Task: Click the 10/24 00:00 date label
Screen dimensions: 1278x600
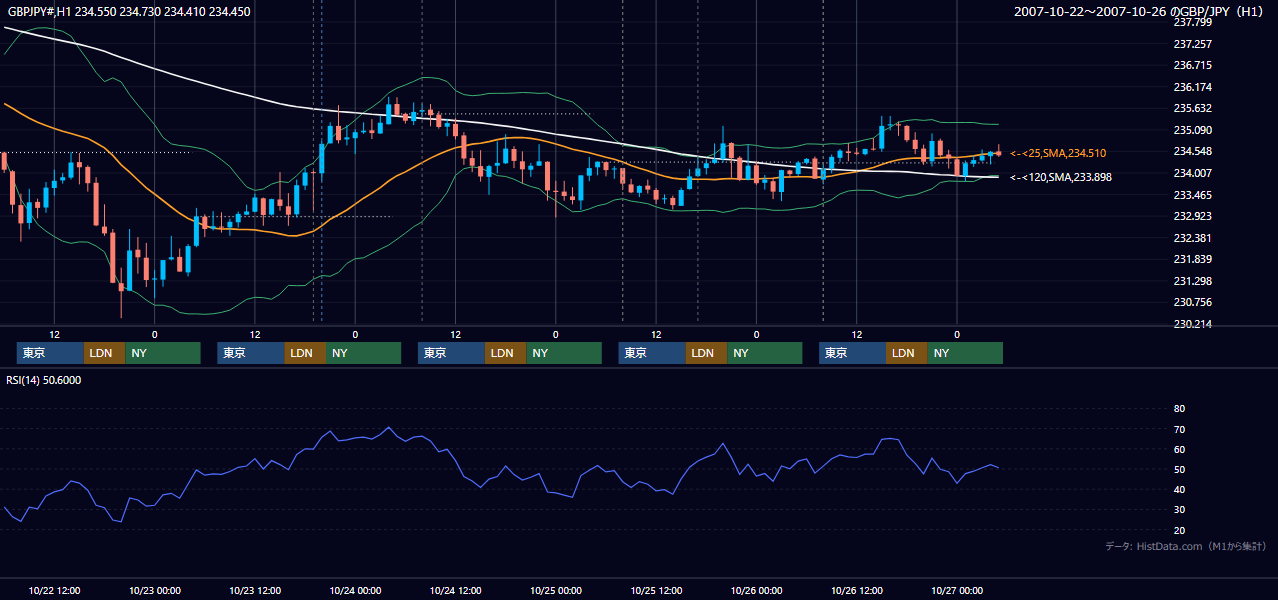Action: 355,590
